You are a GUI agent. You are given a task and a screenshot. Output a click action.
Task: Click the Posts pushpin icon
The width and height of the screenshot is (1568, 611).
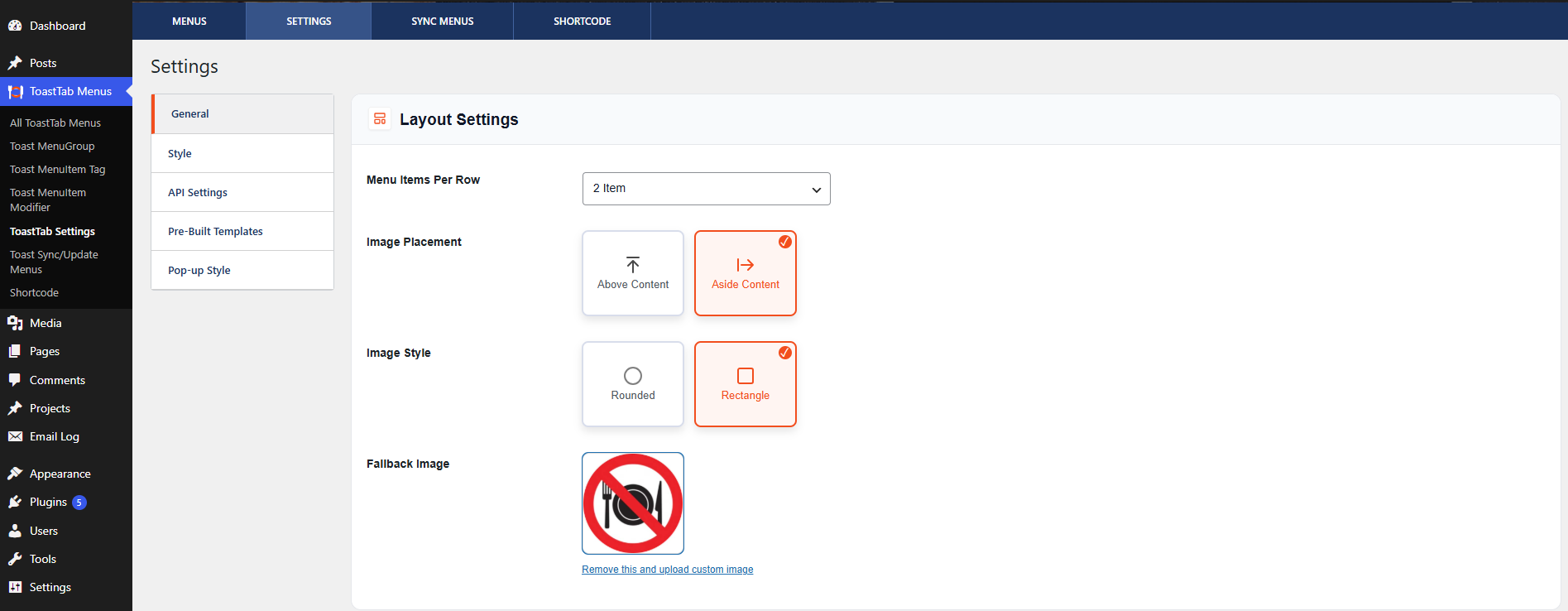15,63
